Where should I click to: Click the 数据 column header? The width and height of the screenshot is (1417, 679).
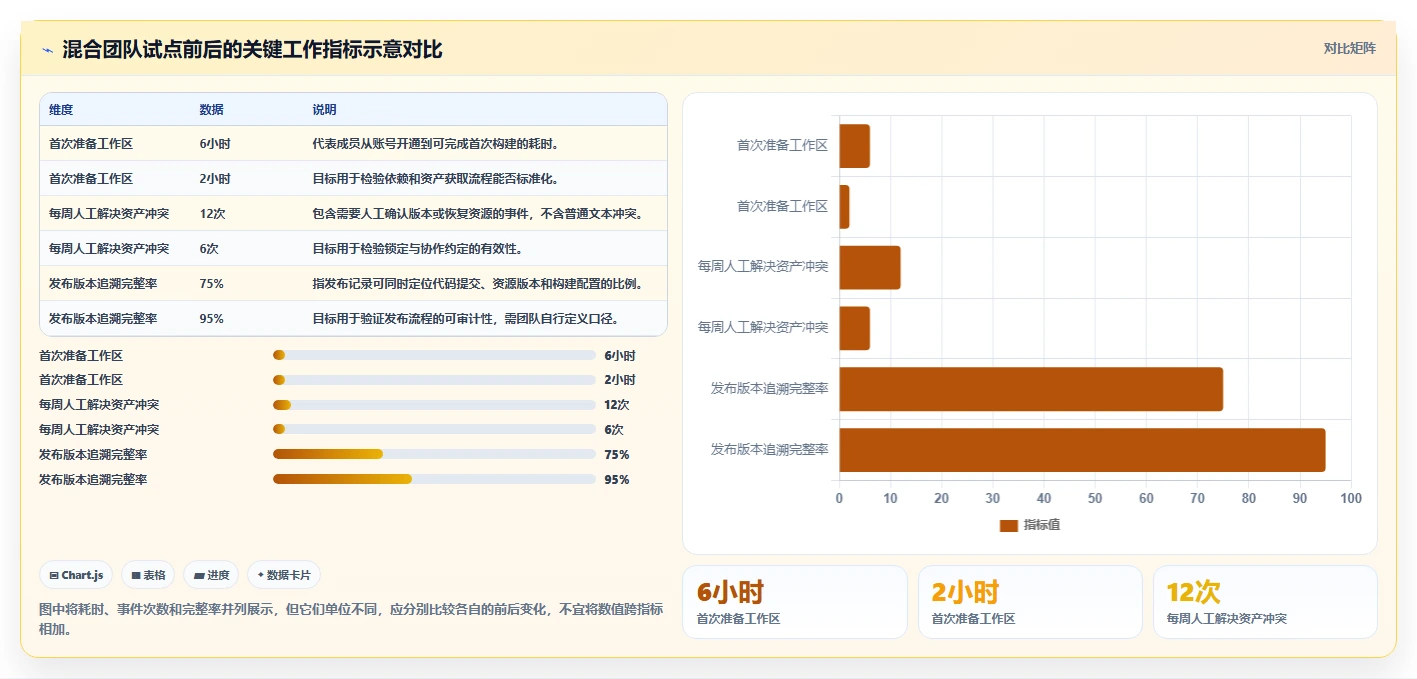pos(212,110)
